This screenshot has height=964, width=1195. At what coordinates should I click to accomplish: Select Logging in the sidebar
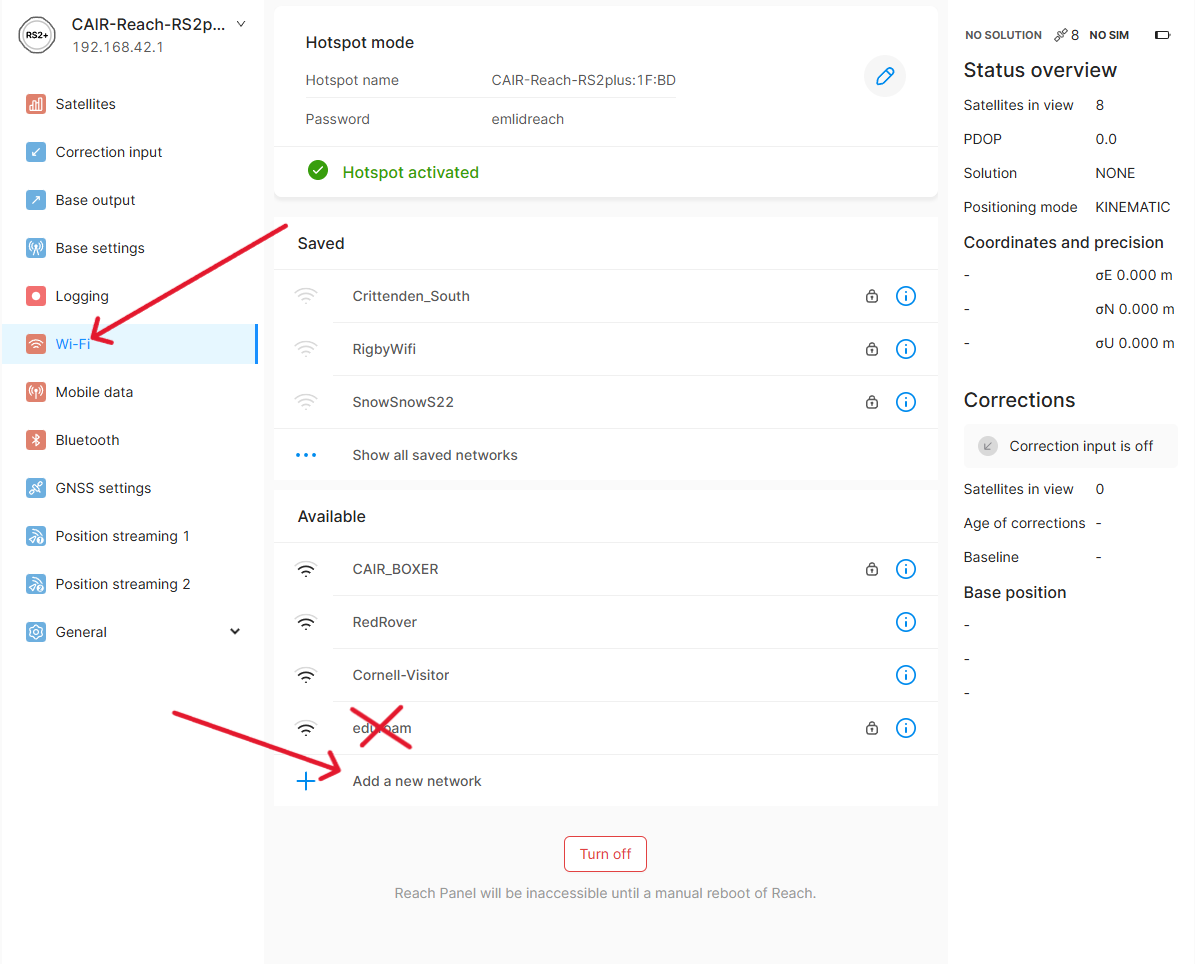tap(130, 296)
